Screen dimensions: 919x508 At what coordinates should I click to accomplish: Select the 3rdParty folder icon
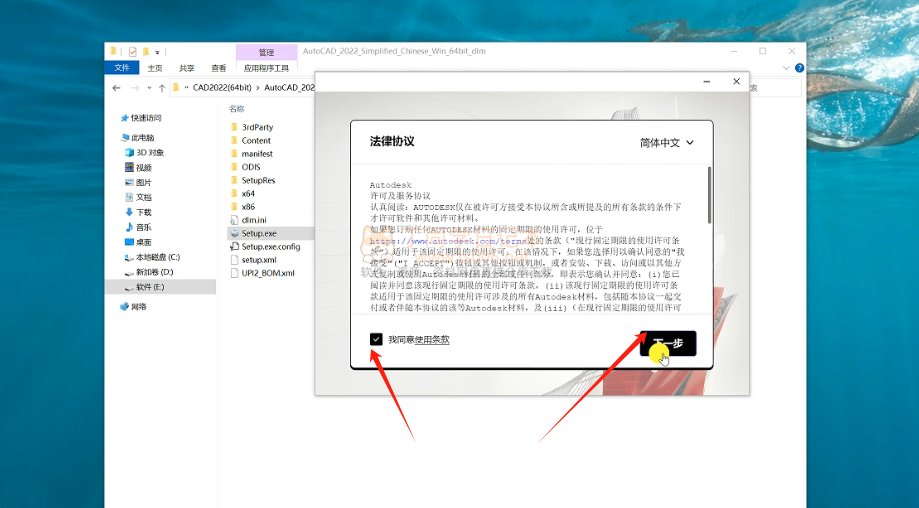tap(234, 128)
